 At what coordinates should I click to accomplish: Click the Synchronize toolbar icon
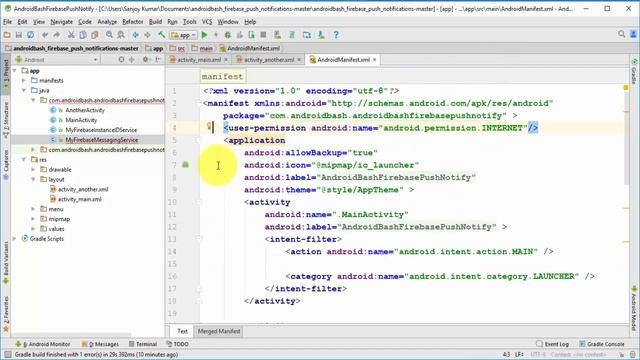pyautogui.click(x=31, y=35)
